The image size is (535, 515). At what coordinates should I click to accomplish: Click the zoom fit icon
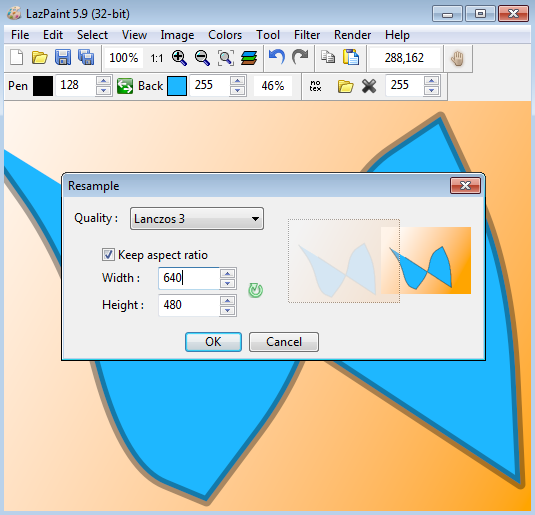pyautogui.click(x=226, y=58)
